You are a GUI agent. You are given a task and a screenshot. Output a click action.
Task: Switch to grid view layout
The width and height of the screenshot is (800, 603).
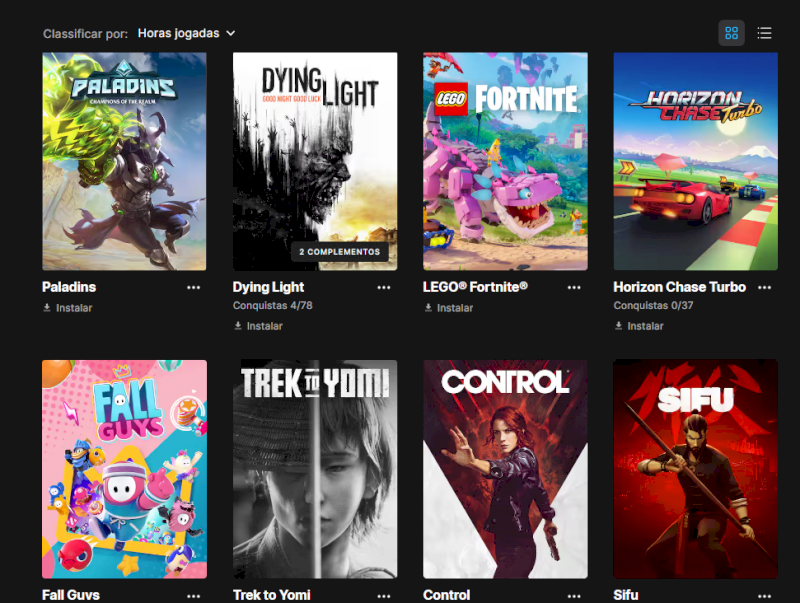click(x=731, y=33)
